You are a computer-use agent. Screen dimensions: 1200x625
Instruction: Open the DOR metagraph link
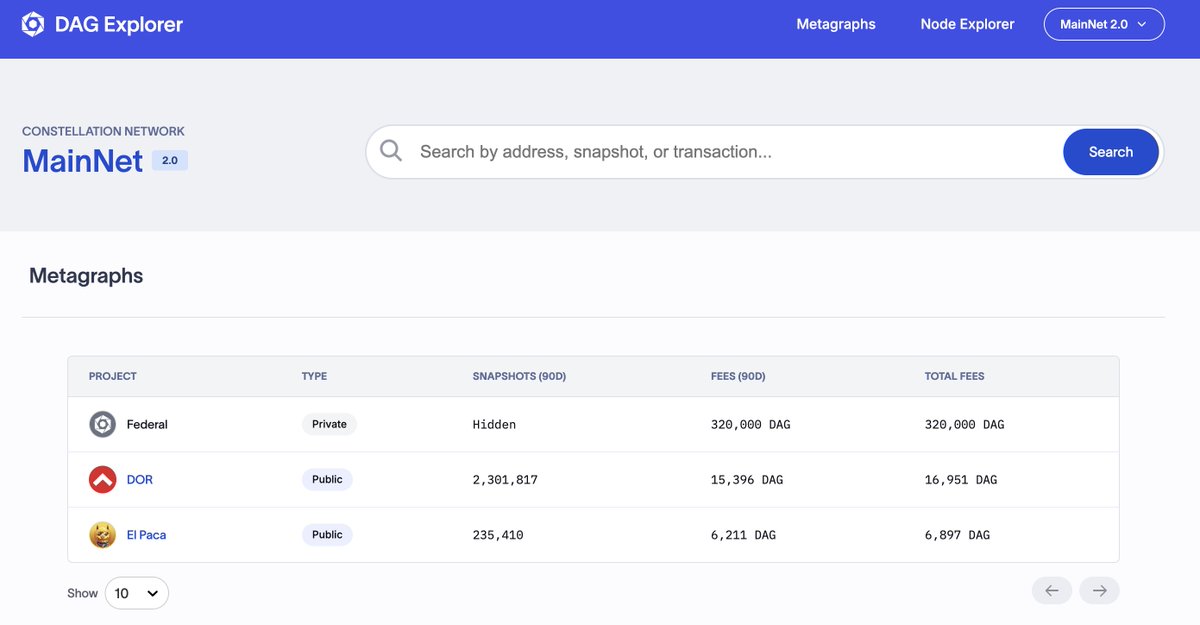click(x=139, y=479)
